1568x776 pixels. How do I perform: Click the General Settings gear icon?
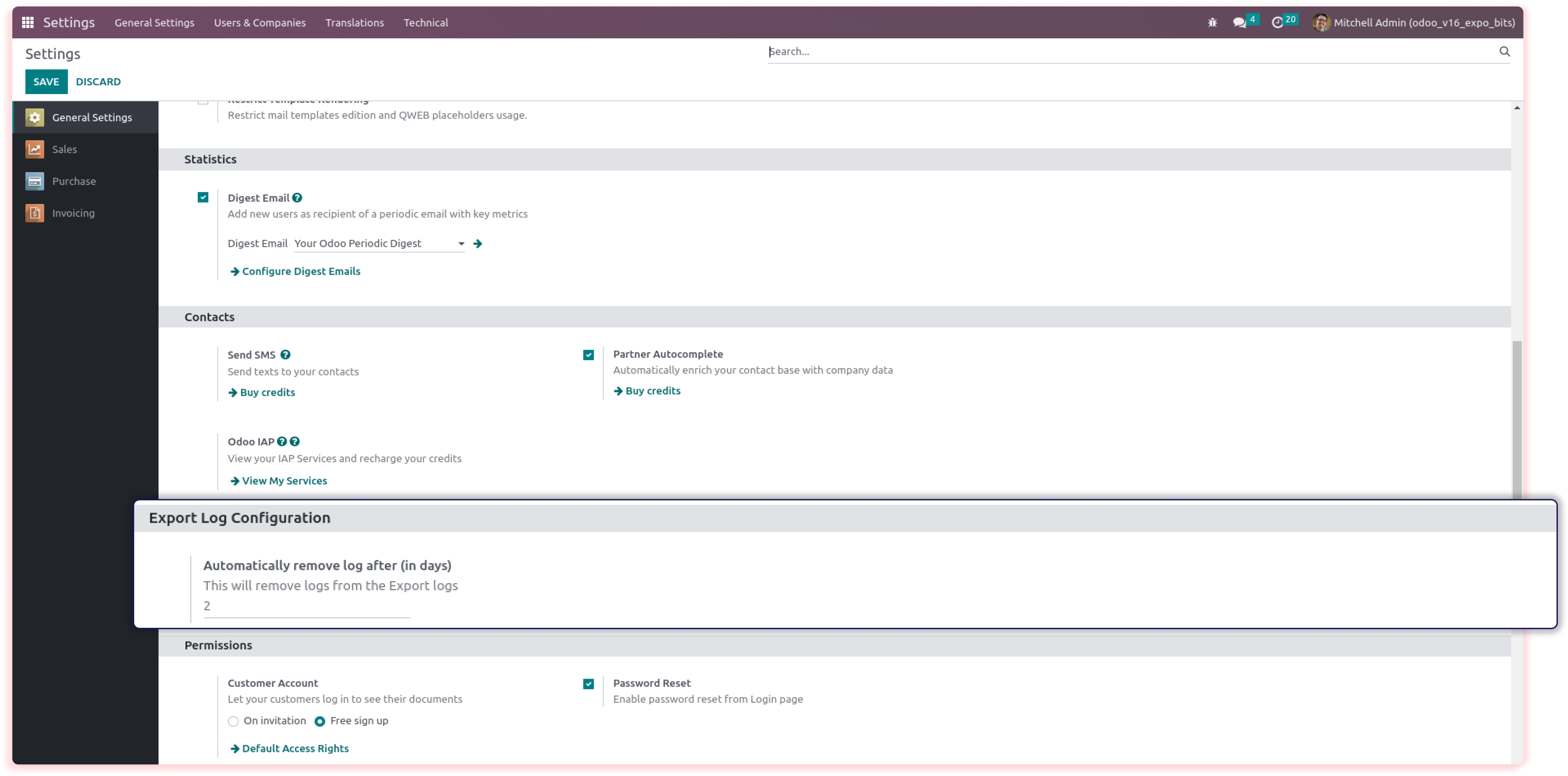click(35, 117)
